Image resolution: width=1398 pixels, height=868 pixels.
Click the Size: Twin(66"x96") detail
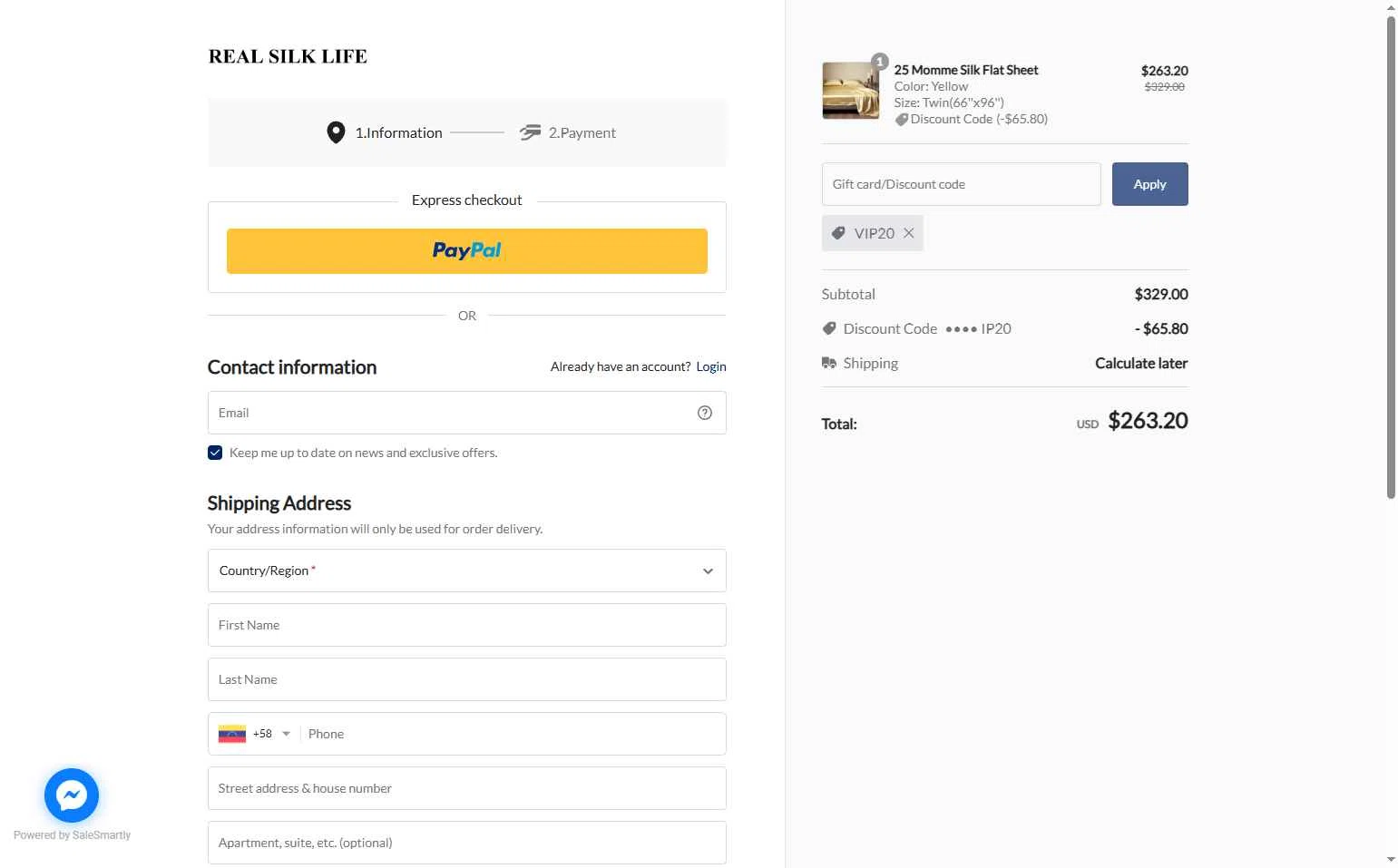coord(949,102)
